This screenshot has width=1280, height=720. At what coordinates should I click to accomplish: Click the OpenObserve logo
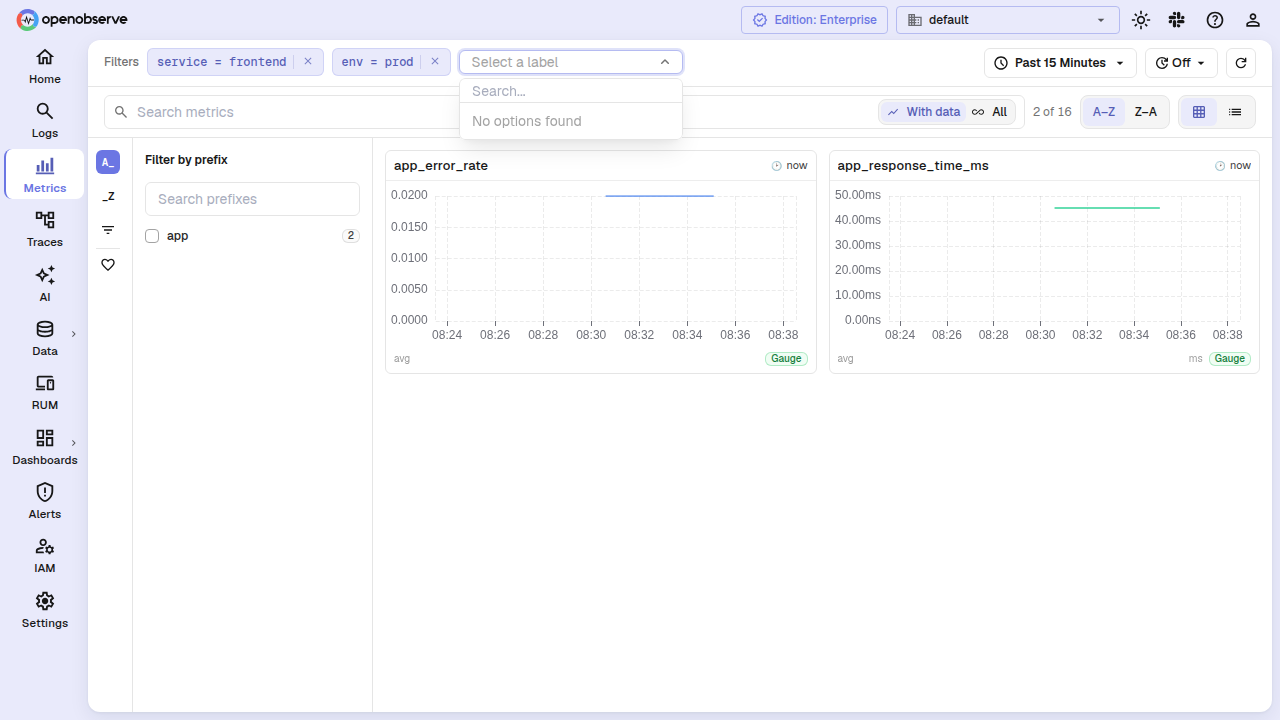(x=72, y=19)
